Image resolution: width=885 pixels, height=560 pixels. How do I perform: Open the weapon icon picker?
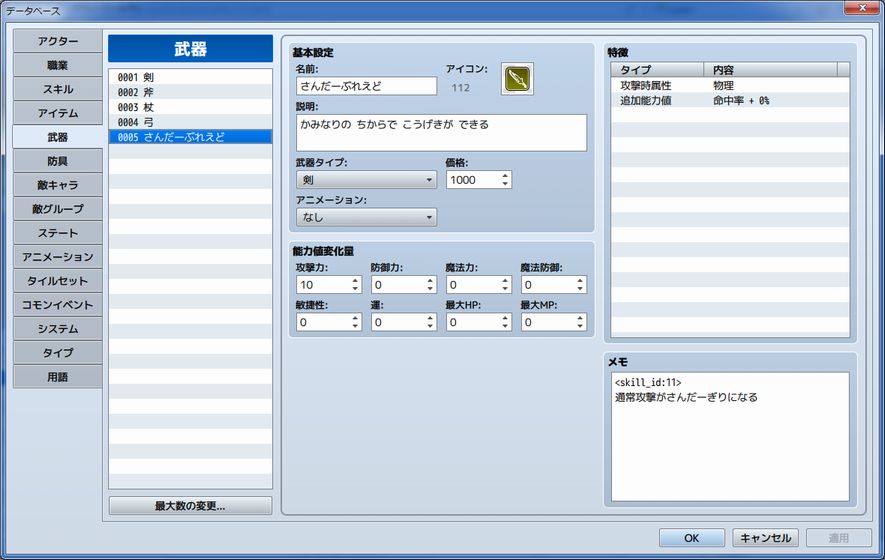click(517, 78)
